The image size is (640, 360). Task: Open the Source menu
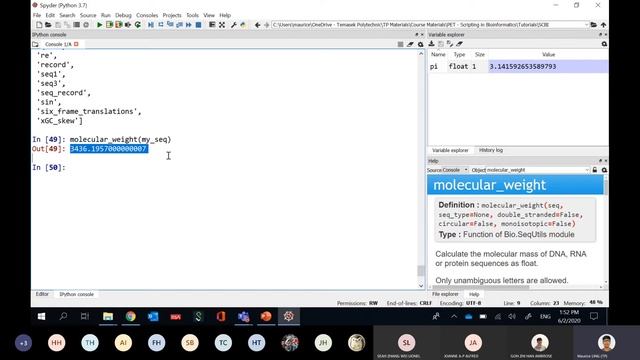coord(88,15)
